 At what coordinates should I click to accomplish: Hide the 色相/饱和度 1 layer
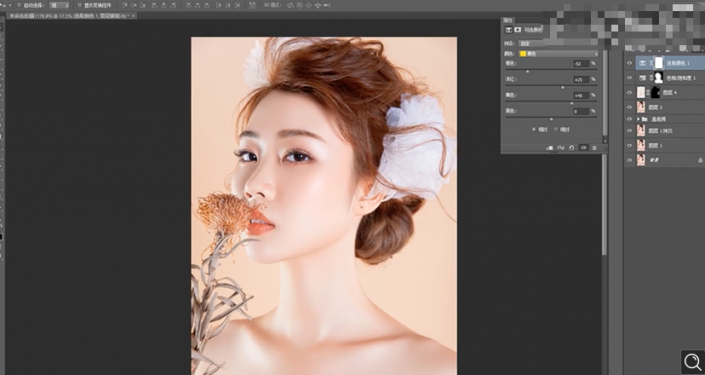coord(629,78)
